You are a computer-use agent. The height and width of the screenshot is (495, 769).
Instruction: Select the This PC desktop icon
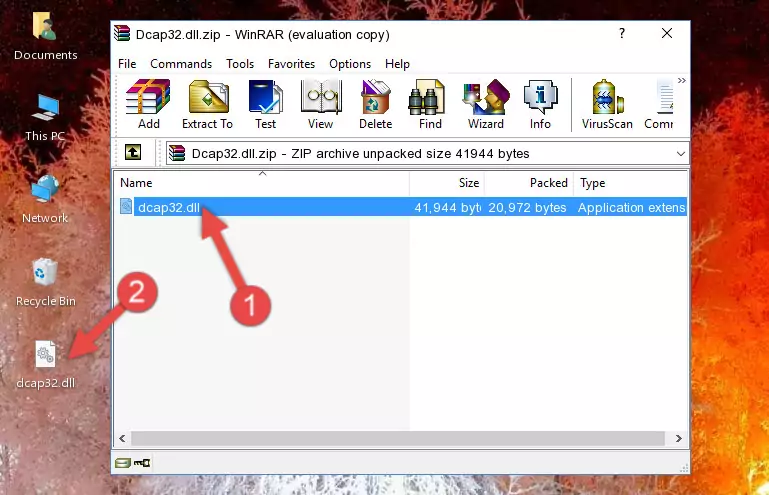[x=45, y=118]
